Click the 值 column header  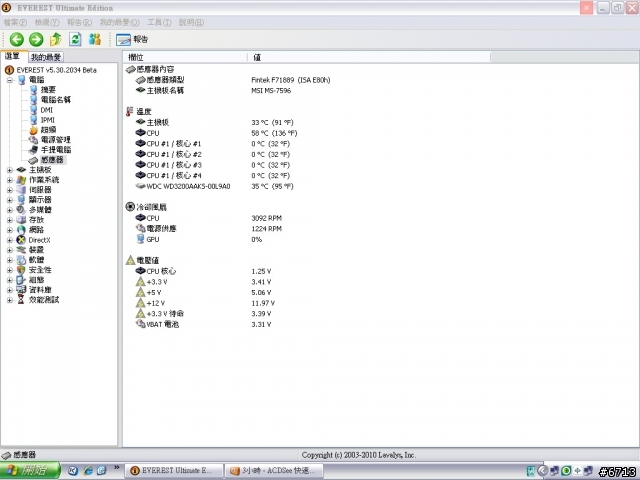pyautogui.click(x=369, y=57)
